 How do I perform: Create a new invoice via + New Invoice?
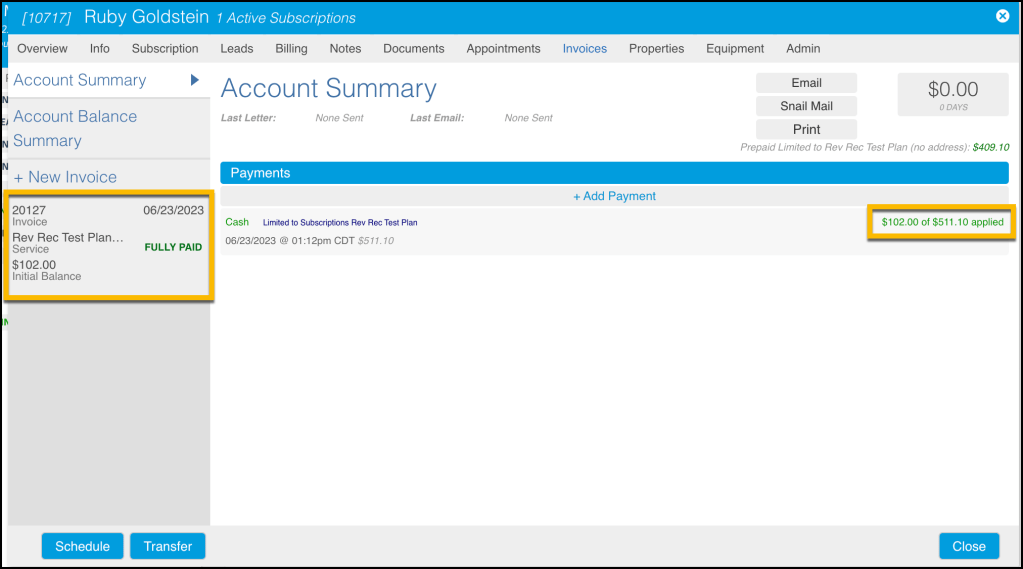pos(65,177)
